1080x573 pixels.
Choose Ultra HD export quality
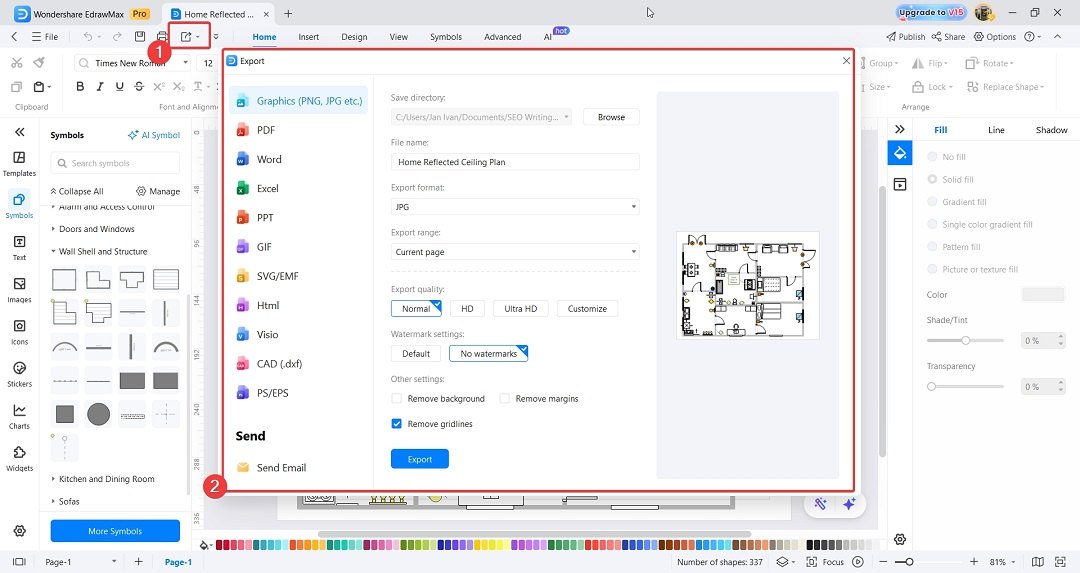pos(520,309)
